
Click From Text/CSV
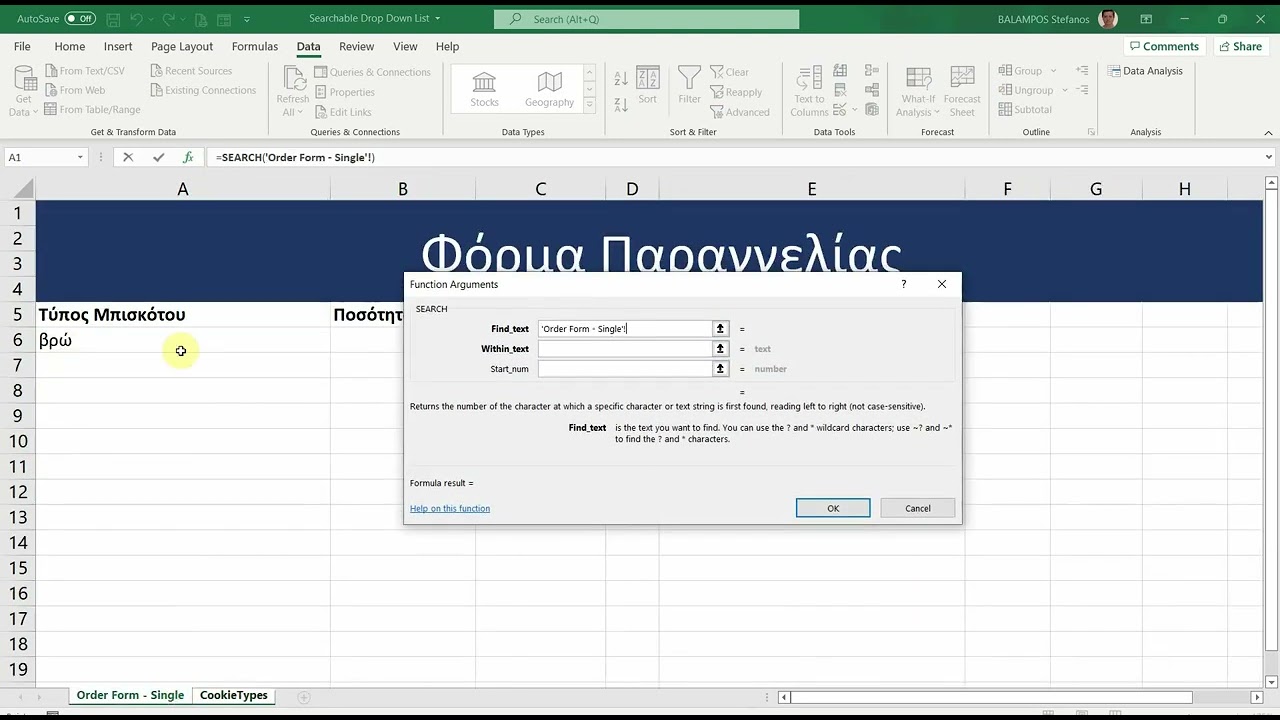point(85,71)
